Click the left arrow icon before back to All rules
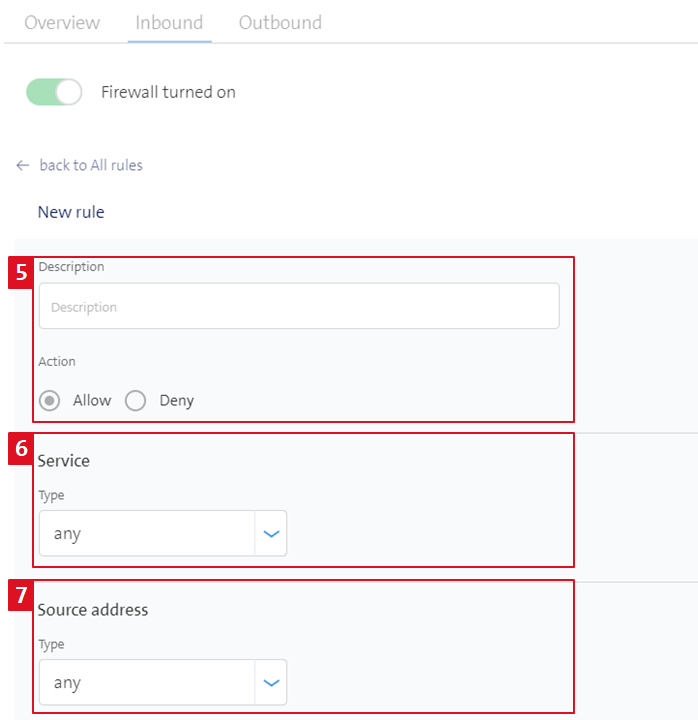The image size is (698, 720). (23, 165)
